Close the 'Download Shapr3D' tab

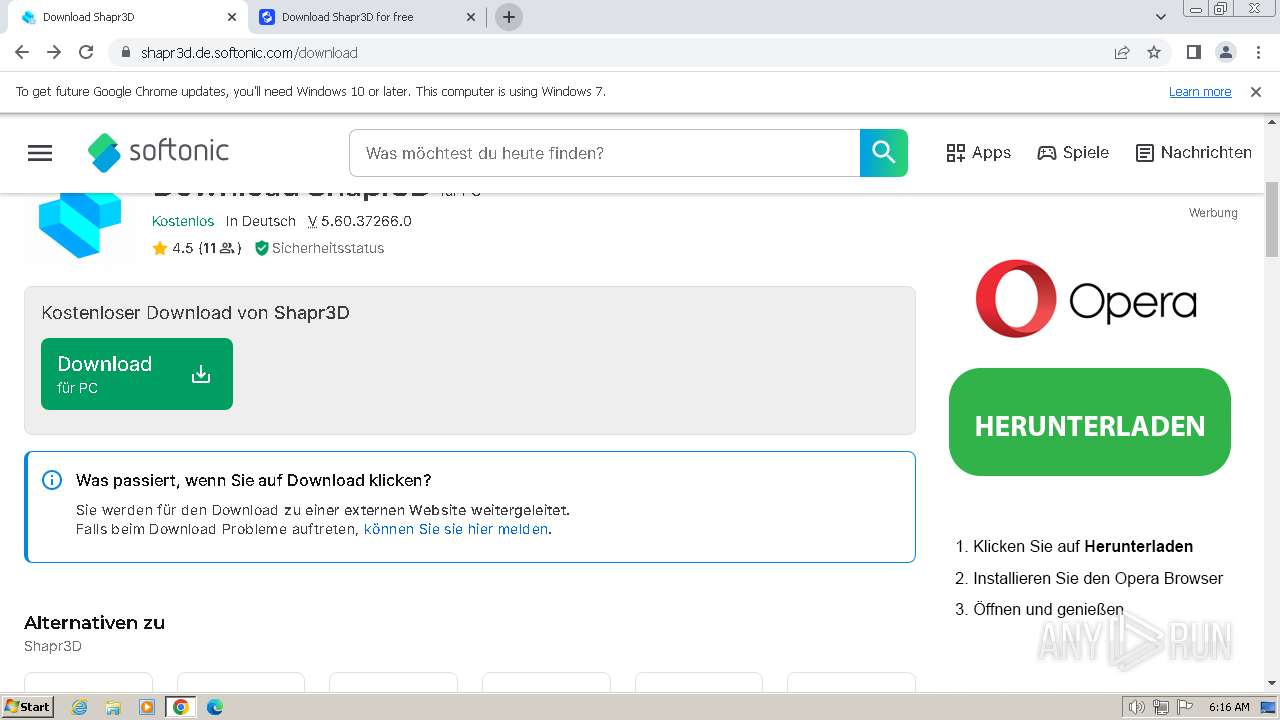[x=232, y=17]
